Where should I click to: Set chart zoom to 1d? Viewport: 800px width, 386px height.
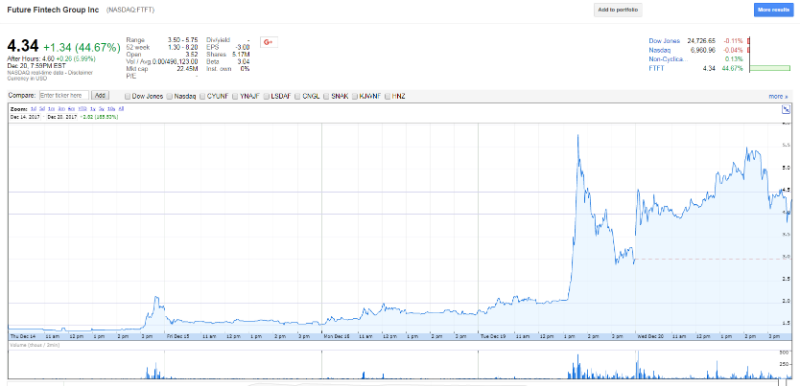point(33,109)
